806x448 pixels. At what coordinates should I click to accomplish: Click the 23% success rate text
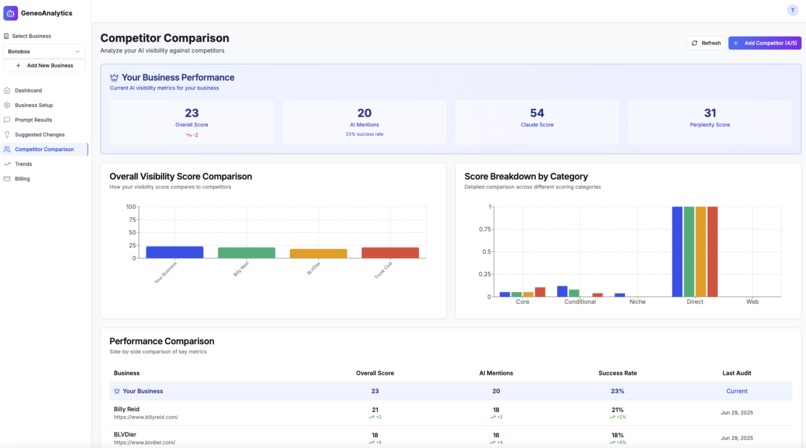tap(364, 134)
